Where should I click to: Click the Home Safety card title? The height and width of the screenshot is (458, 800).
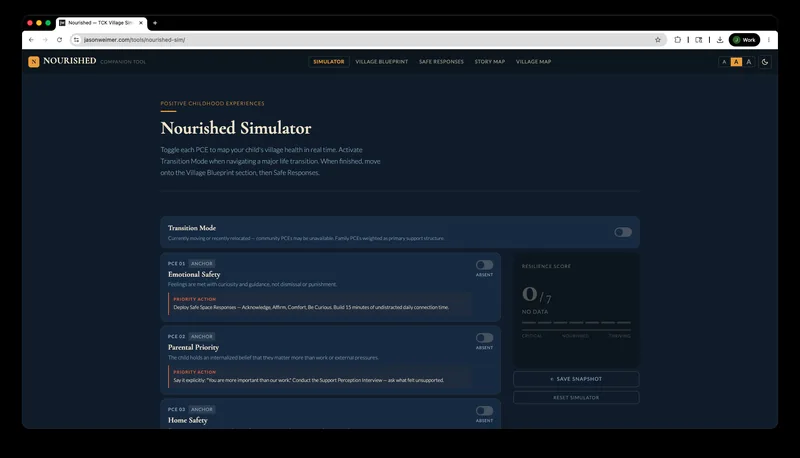click(188, 420)
